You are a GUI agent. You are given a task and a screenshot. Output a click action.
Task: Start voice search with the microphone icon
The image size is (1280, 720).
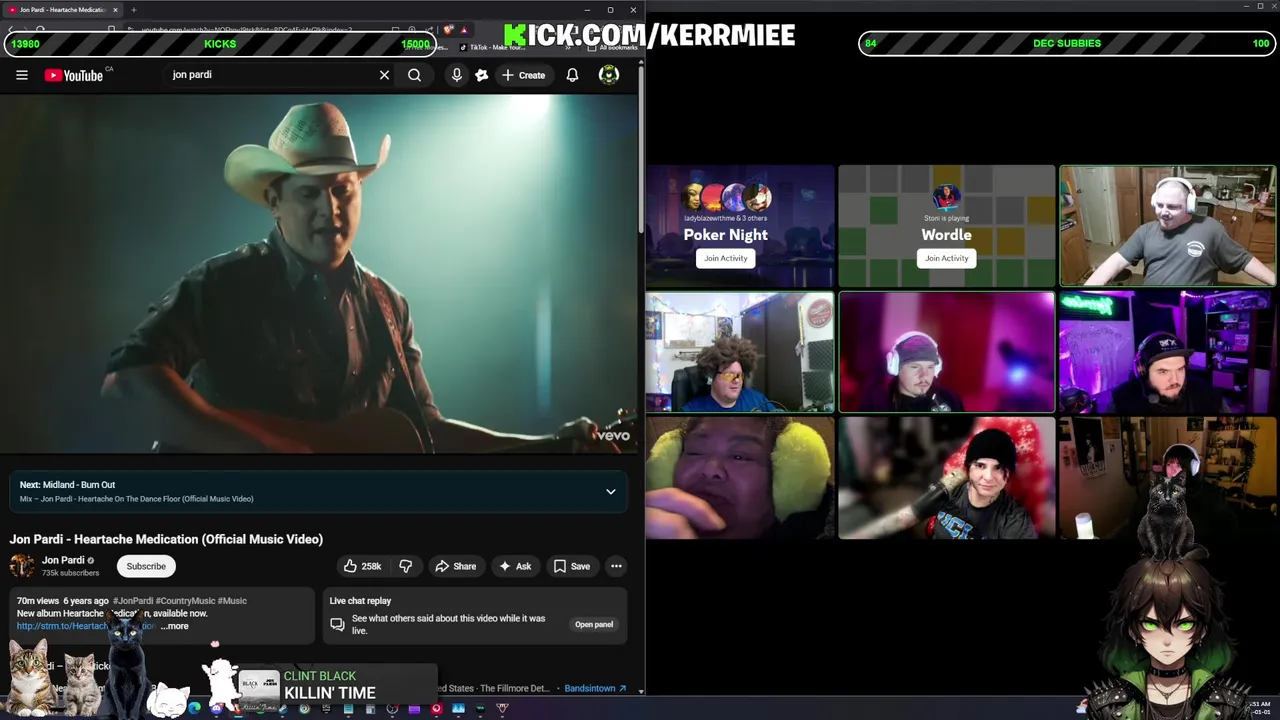pos(457,75)
